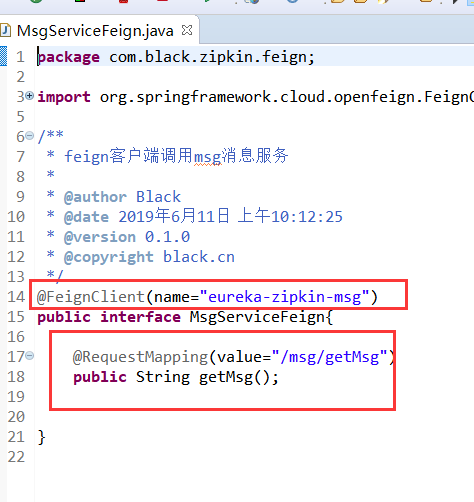This screenshot has width=474, height=502.
Task: Click the 'import' keyword on line 3
Action: (x=64, y=97)
